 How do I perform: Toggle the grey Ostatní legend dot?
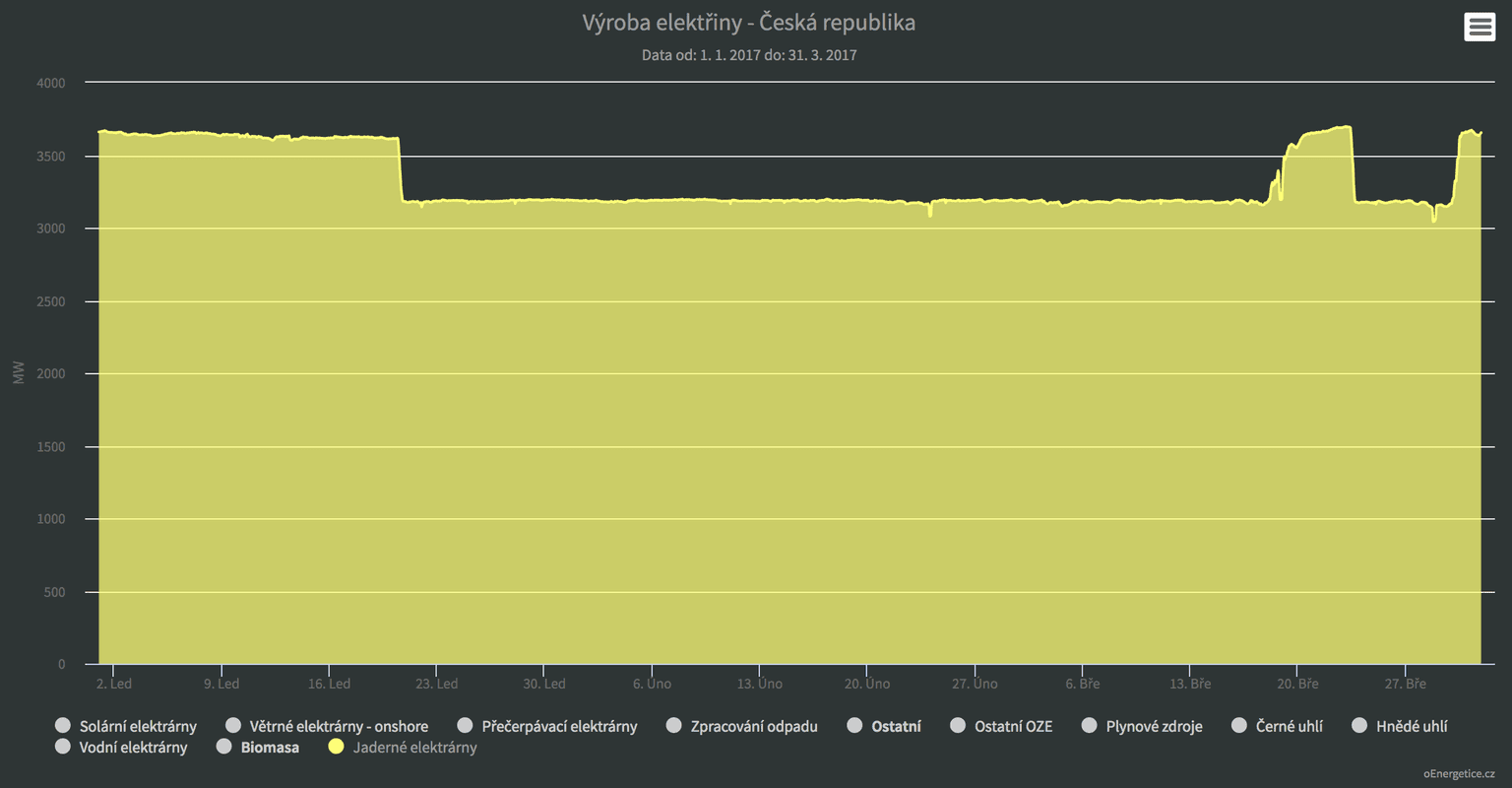(x=855, y=726)
